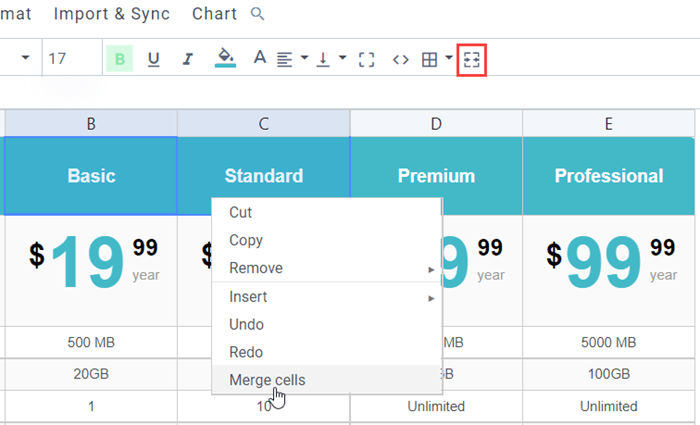This screenshot has width=700, height=425.
Task: Click the highlighted merge cells toolbar icon
Action: 472,60
